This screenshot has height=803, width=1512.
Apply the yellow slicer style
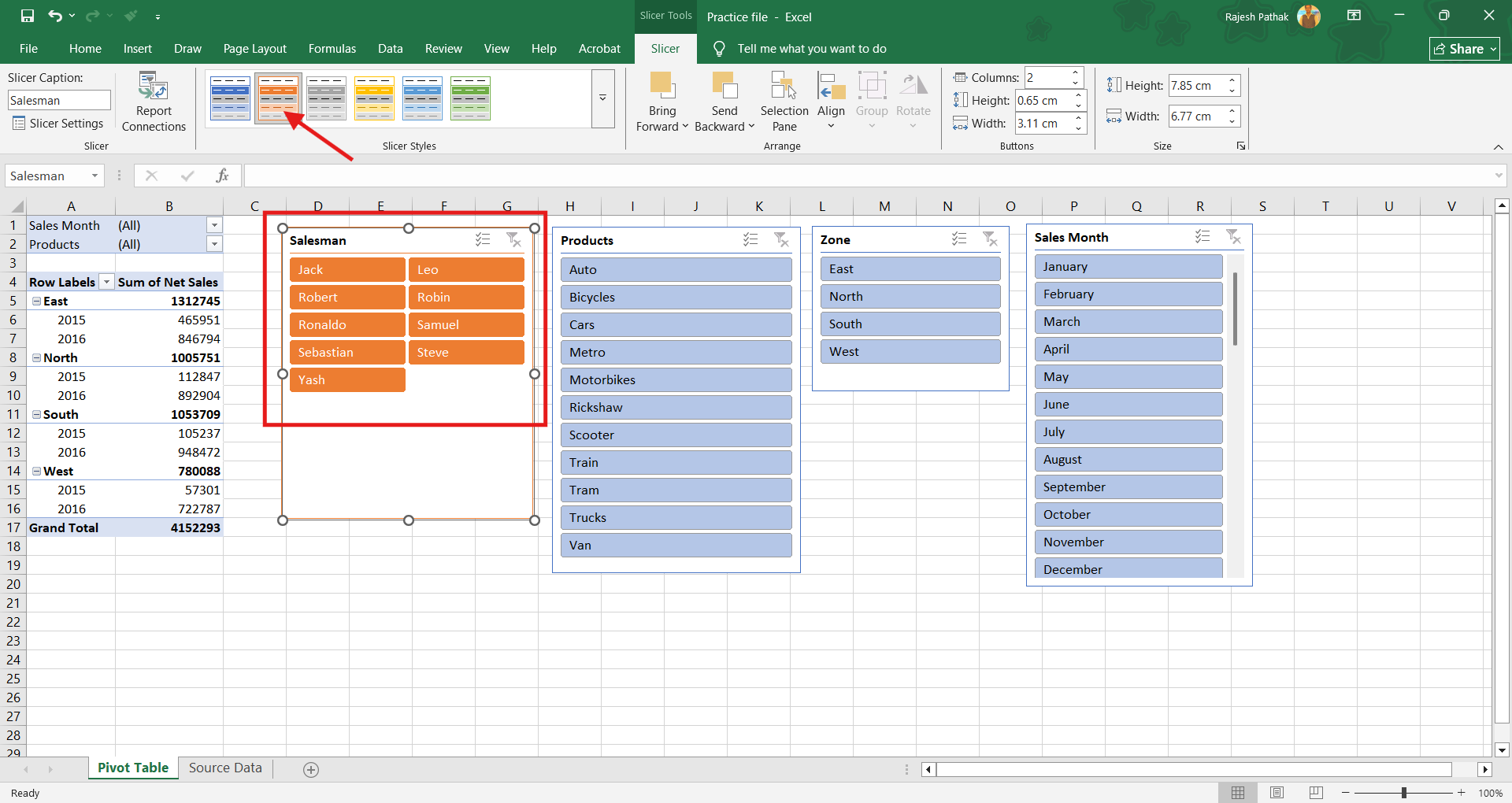click(x=374, y=98)
